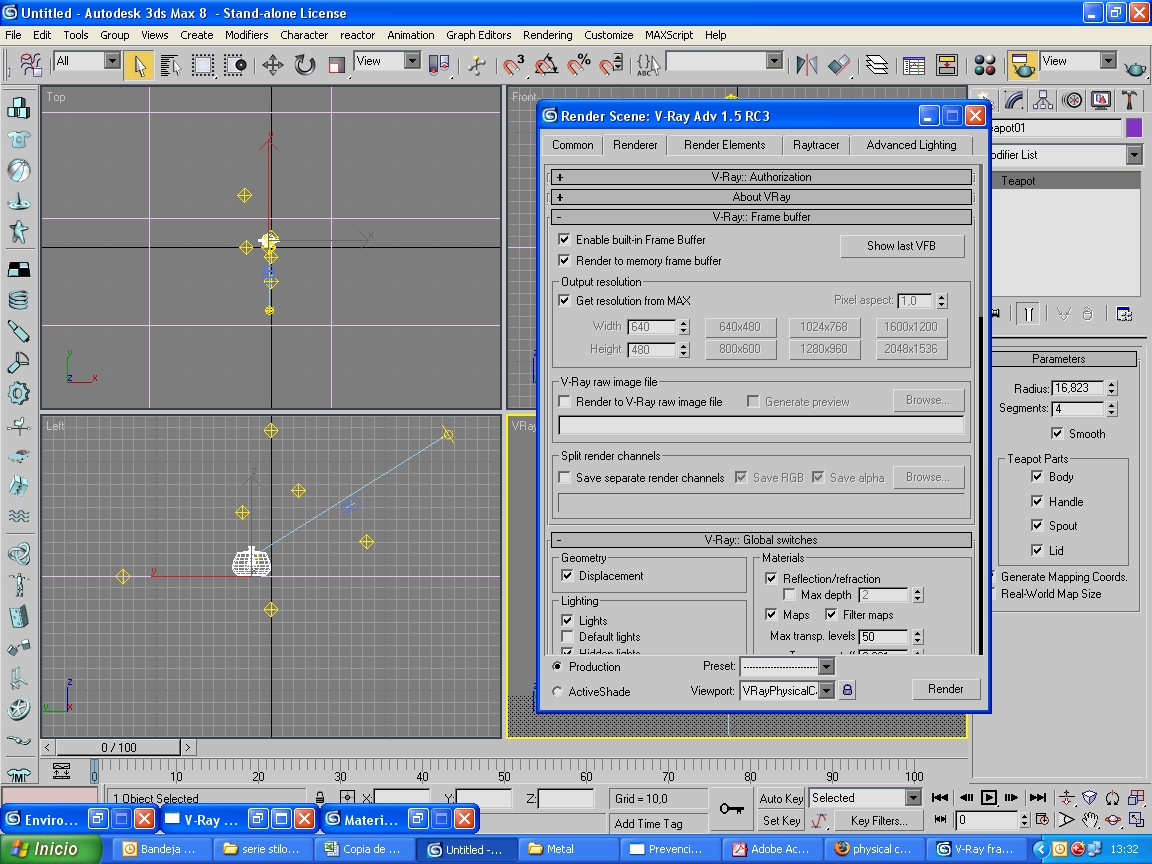1152x864 pixels.
Task: Select the ActiveShade radio button
Action: tap(557, 691)
